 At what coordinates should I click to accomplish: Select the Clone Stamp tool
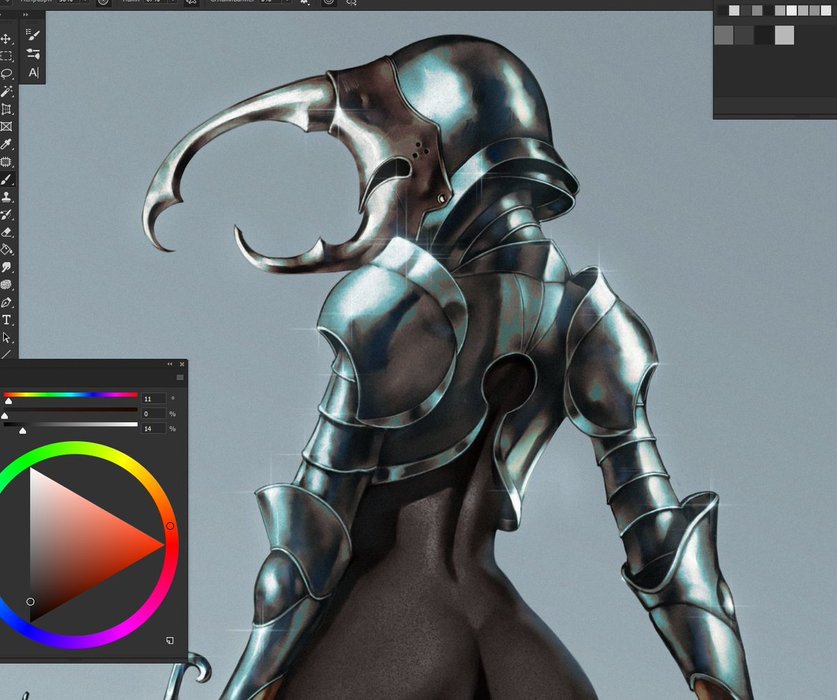(x=6, y=197)
